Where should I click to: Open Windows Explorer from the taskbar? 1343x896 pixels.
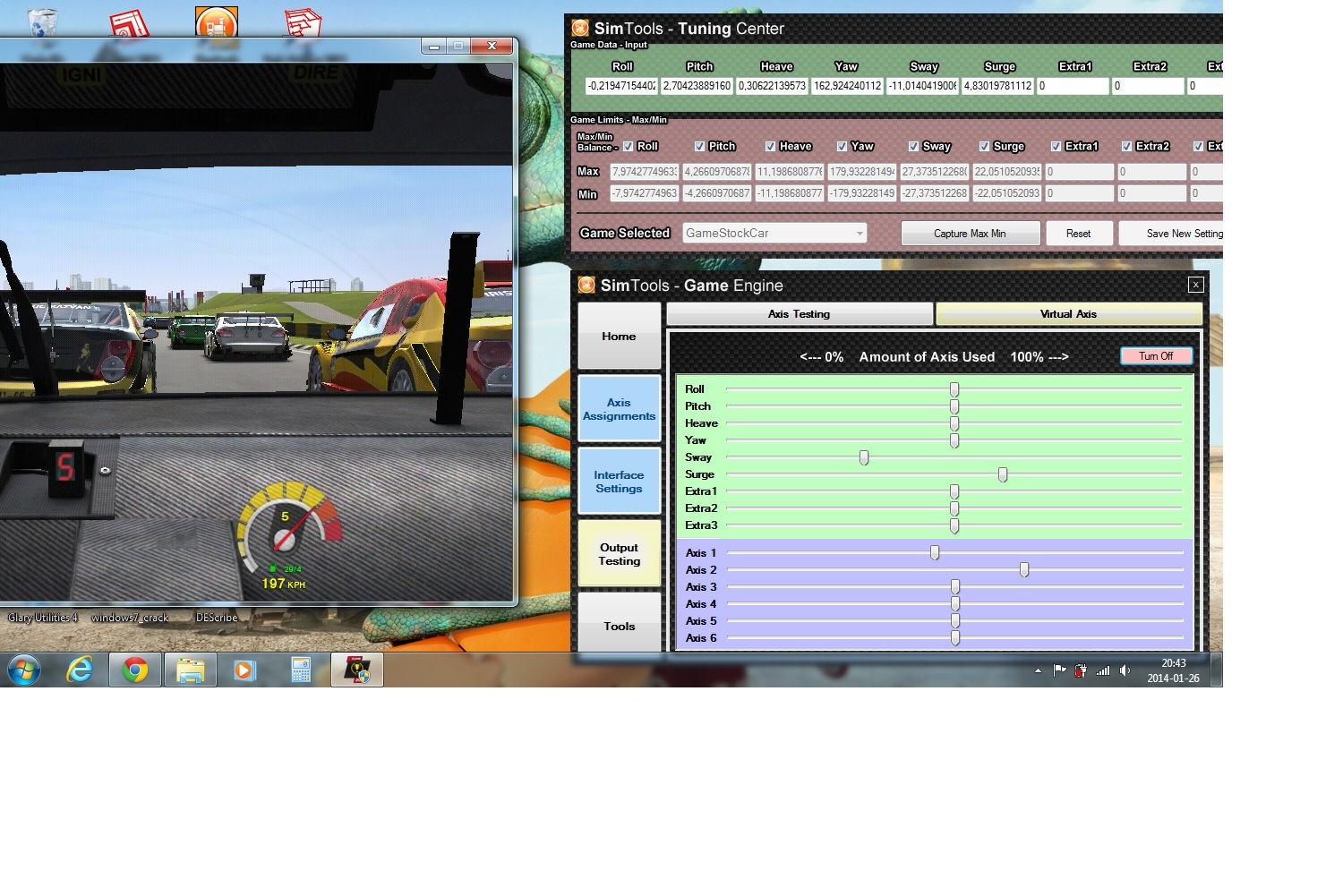pyautogui.click(x=190, y=670)
